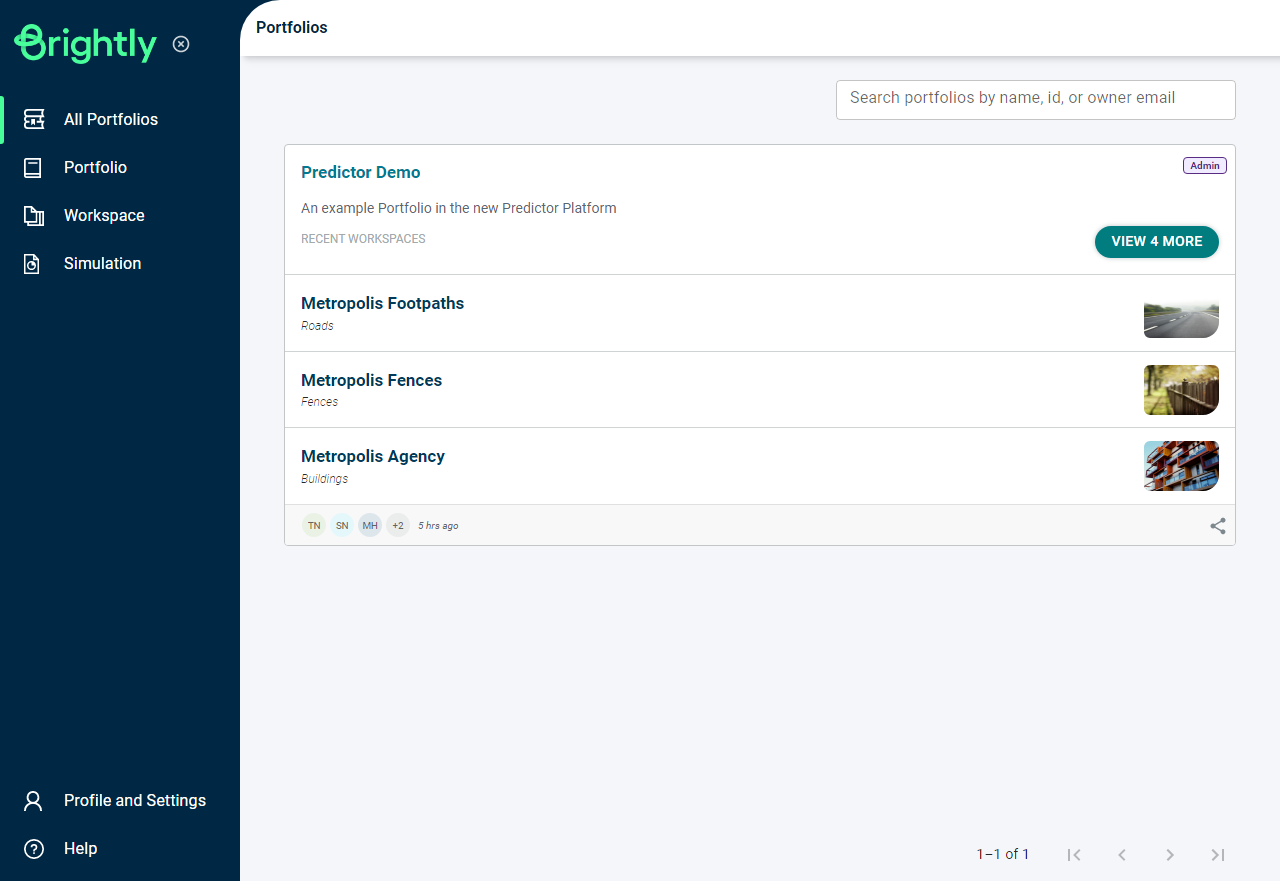Share the Predictor Demo portfolio
Viewport: 1280px width, 881px height.
[1218, 525]
